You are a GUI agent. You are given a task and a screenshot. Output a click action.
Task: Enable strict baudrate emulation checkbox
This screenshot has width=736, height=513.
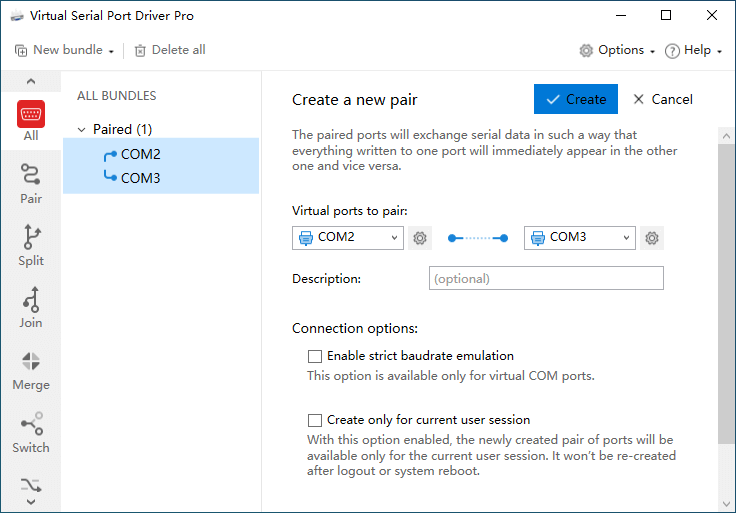(316, 356)
